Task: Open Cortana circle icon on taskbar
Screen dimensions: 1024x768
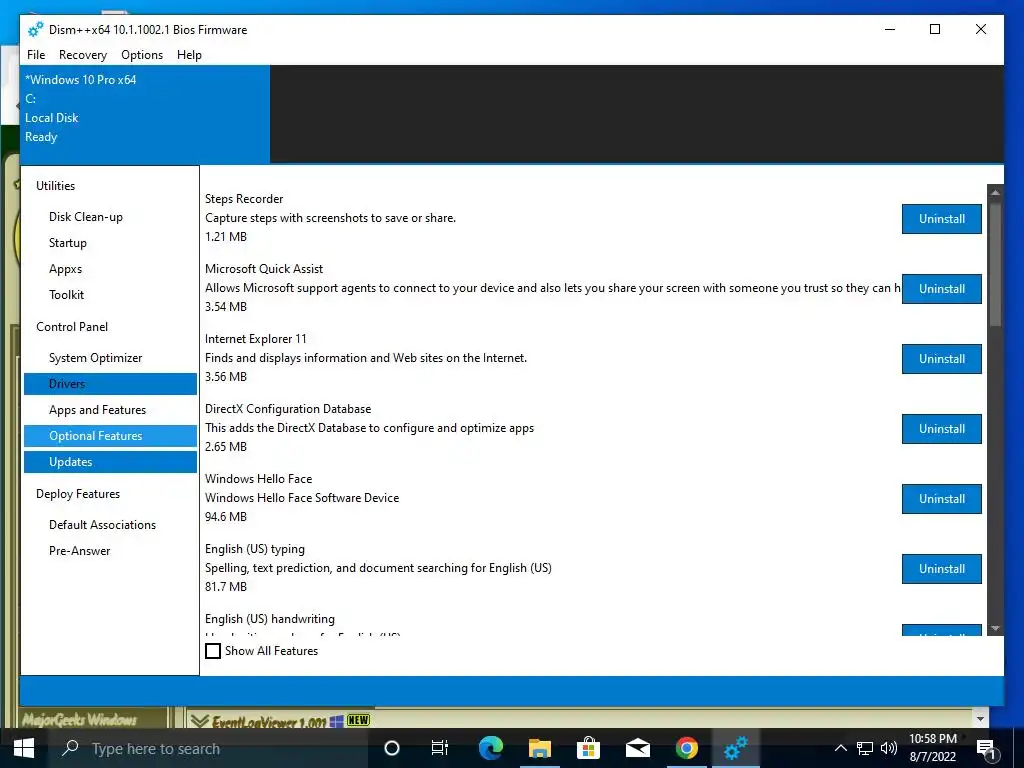Action: click(391, 748)
